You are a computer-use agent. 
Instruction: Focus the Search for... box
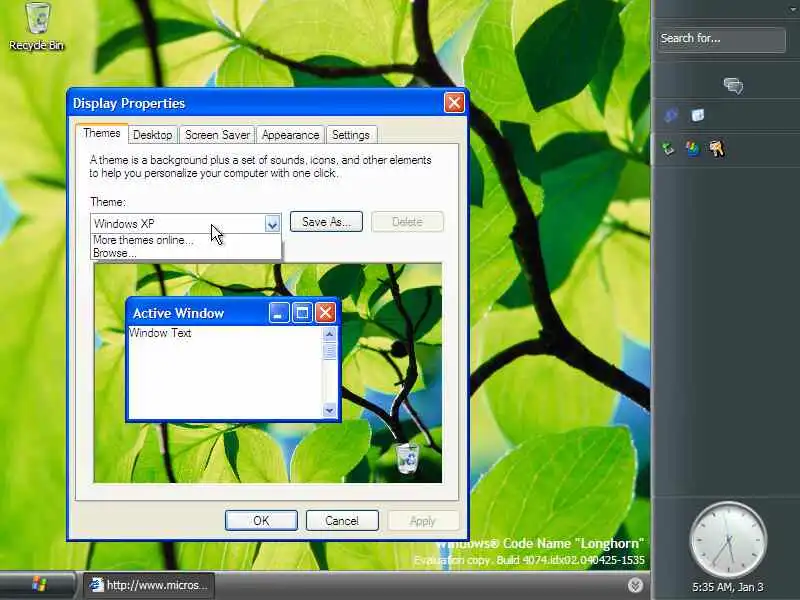(x=721, y=39)
